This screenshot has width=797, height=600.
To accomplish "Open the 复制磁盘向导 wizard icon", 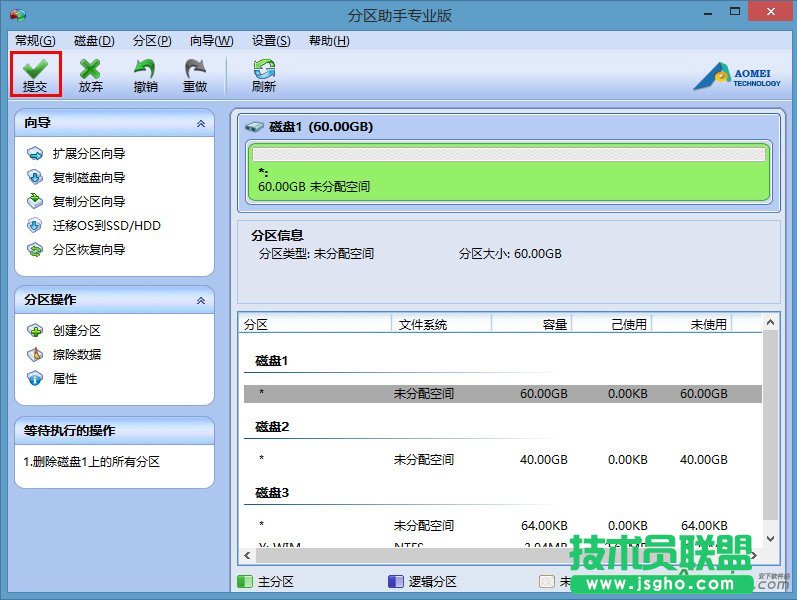I will coord(35,177).
